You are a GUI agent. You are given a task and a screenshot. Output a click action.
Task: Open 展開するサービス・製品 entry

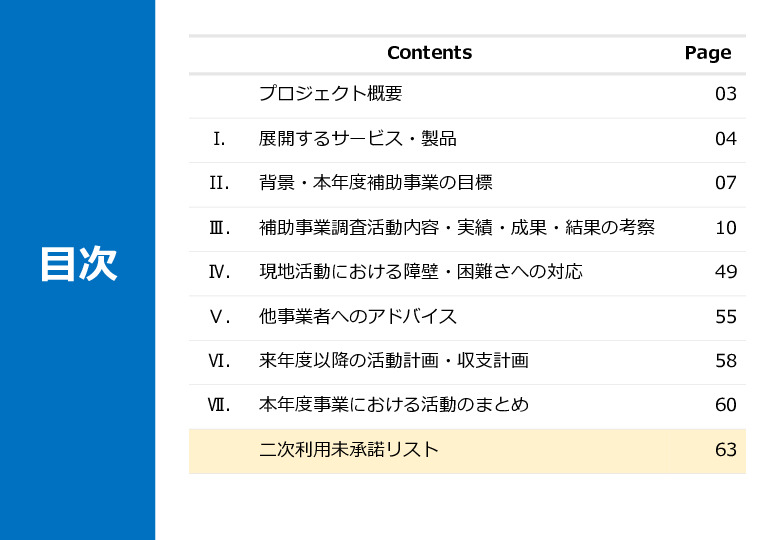358,138
